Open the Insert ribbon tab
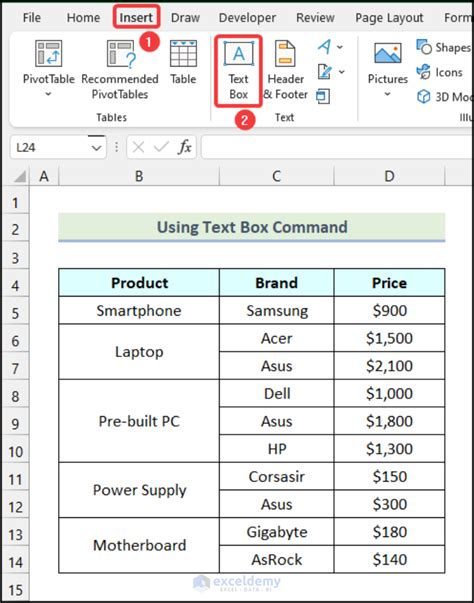Image resolution: width=474 pixels, height=603 pixels. tap(136, 17)
